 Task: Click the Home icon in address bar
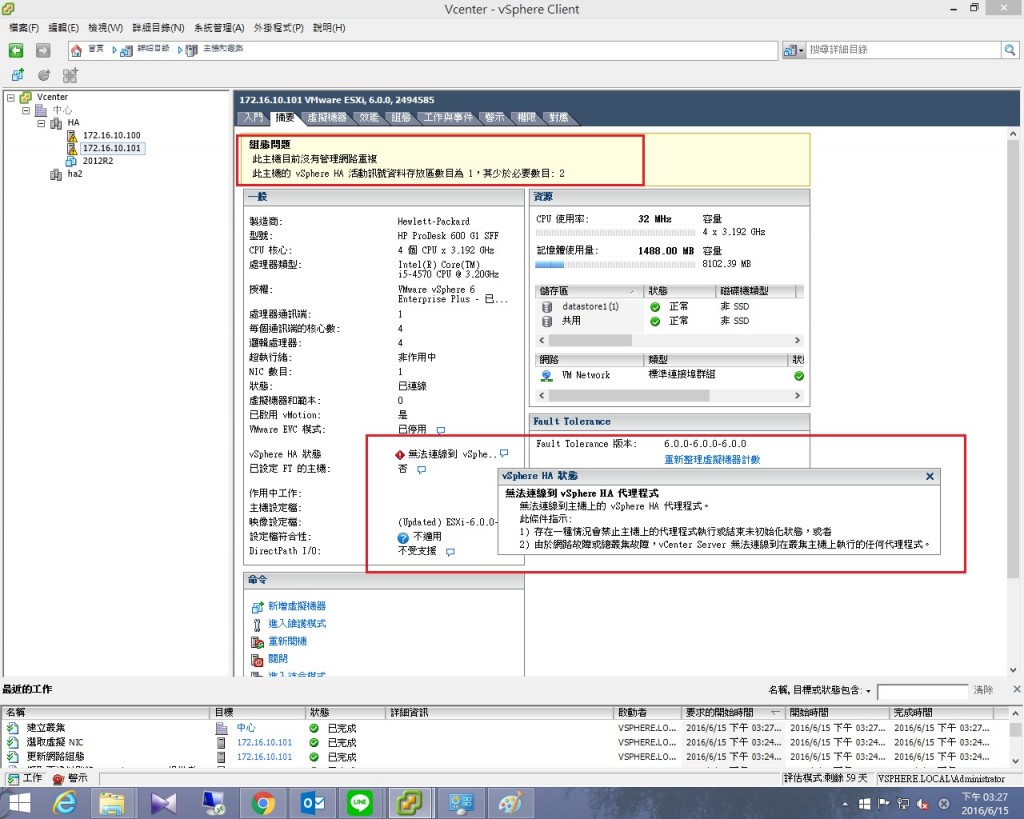[76, 50]
